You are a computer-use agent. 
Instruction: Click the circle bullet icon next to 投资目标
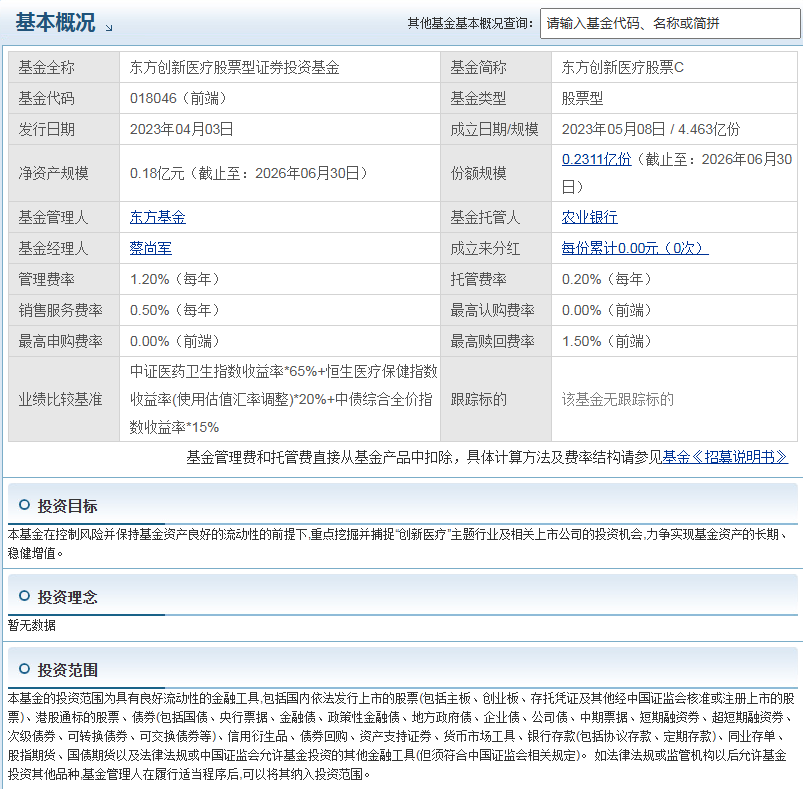point(24,505)
